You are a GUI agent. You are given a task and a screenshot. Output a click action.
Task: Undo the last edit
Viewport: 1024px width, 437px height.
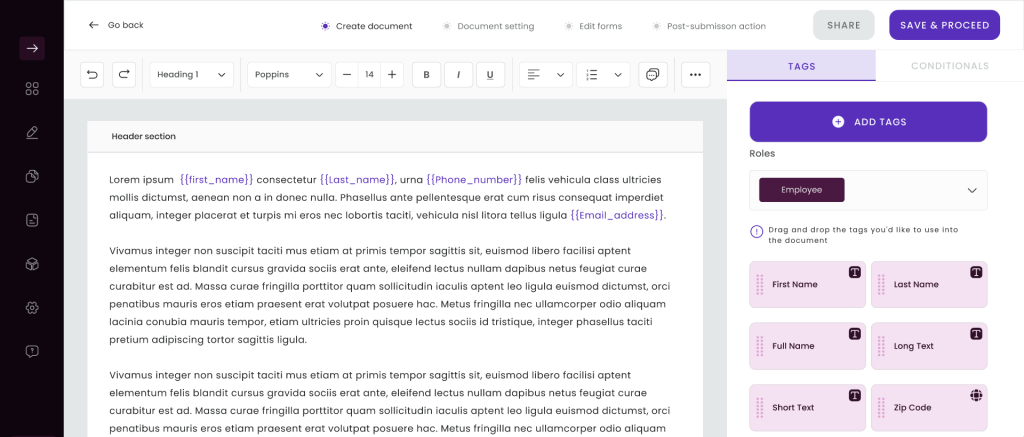pos(92,75)
